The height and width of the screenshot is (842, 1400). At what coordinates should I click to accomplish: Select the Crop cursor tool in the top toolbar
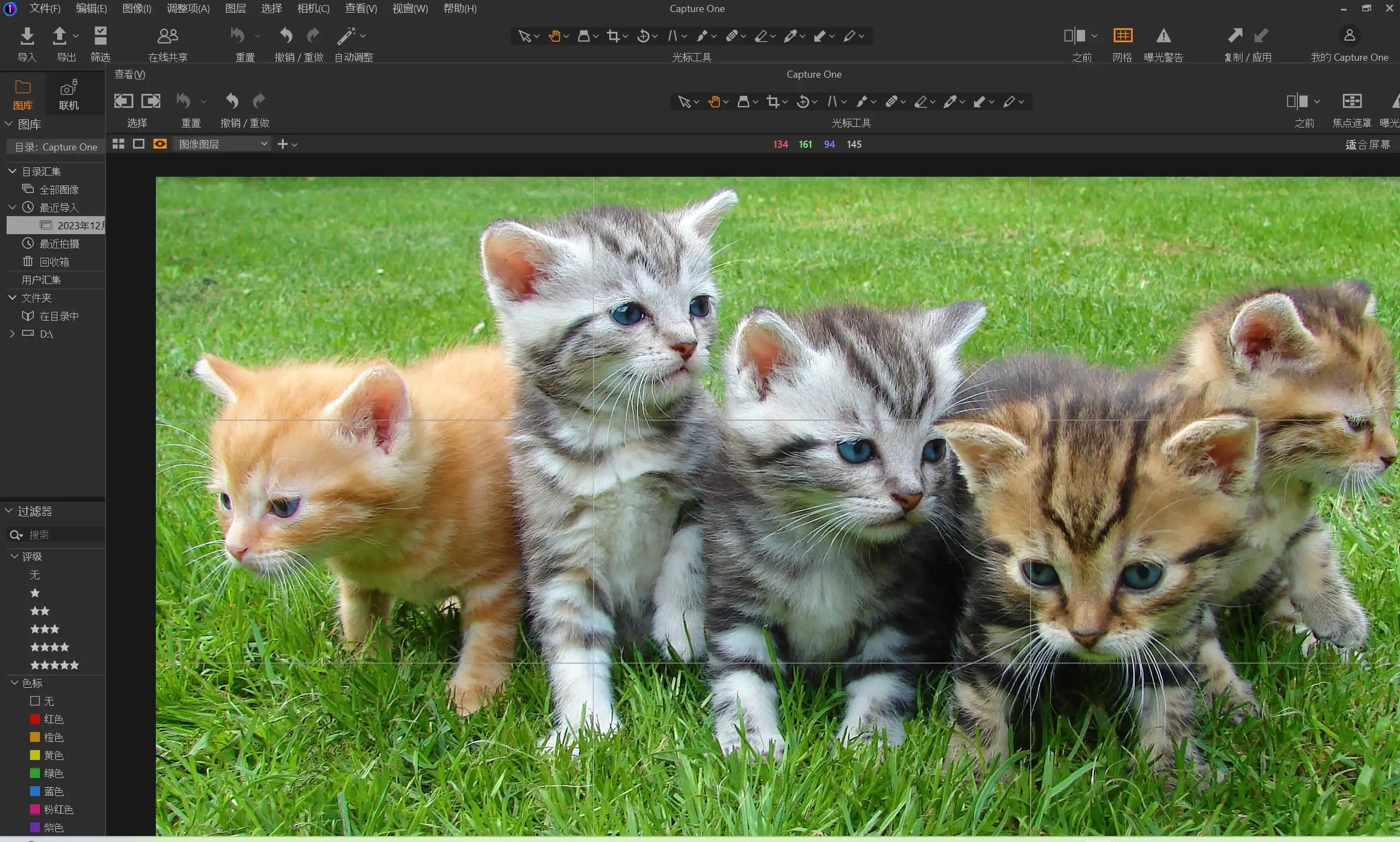coord(613,36)
